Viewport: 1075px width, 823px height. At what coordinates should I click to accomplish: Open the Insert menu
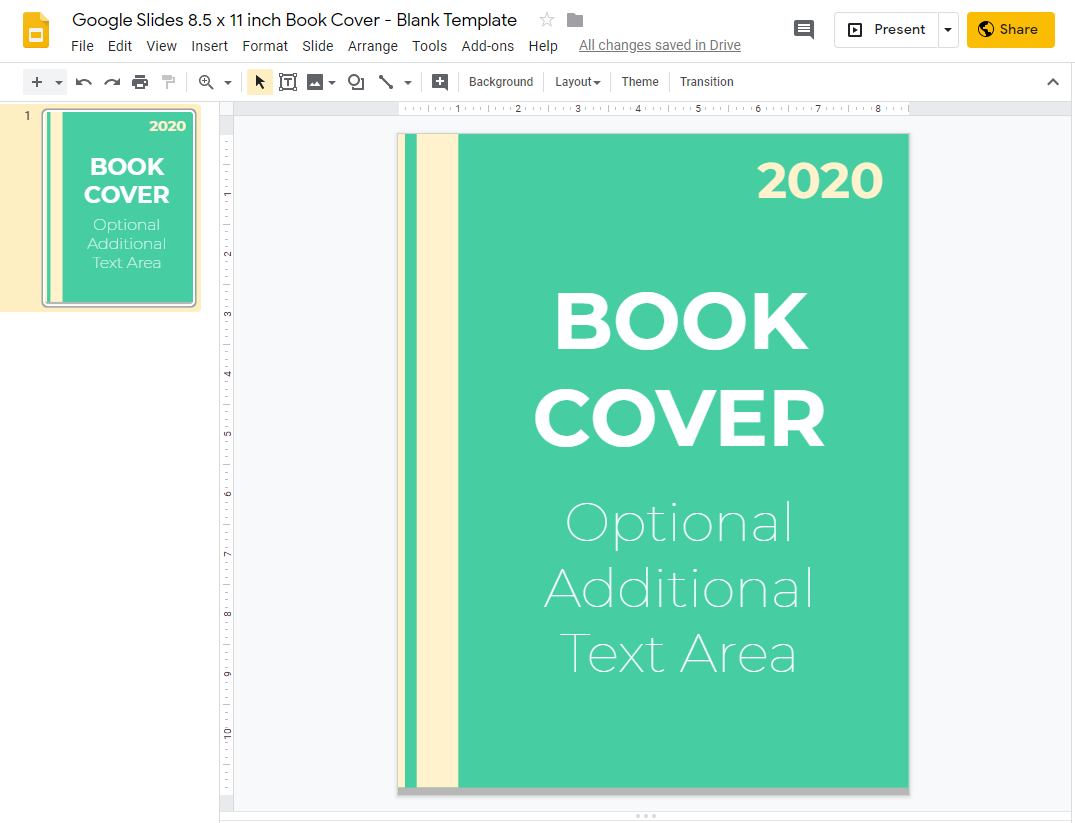point(209,46)
